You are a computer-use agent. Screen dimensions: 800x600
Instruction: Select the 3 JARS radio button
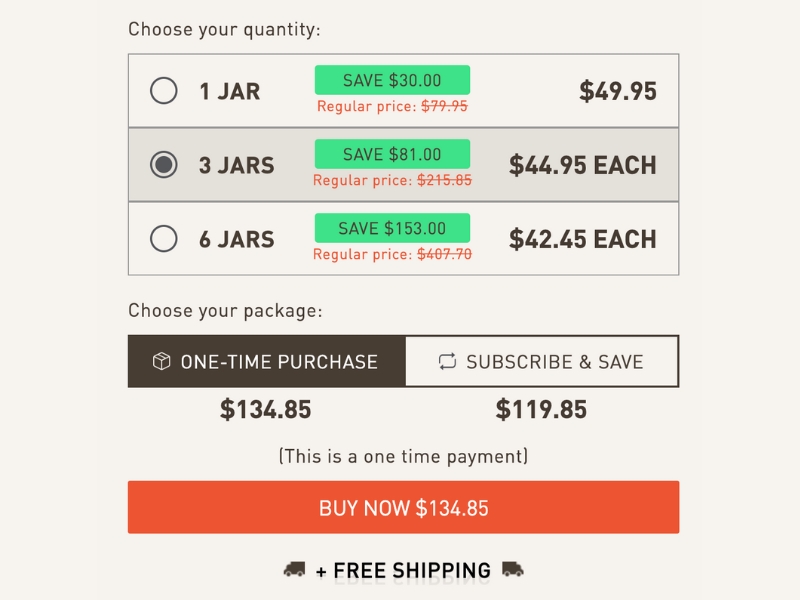pos(164,165)
